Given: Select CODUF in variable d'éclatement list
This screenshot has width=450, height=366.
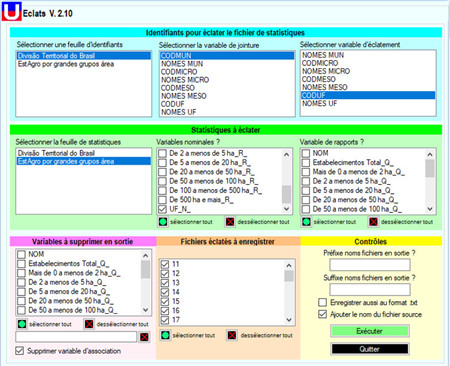Looking at the screenshot, I should 368,95.
